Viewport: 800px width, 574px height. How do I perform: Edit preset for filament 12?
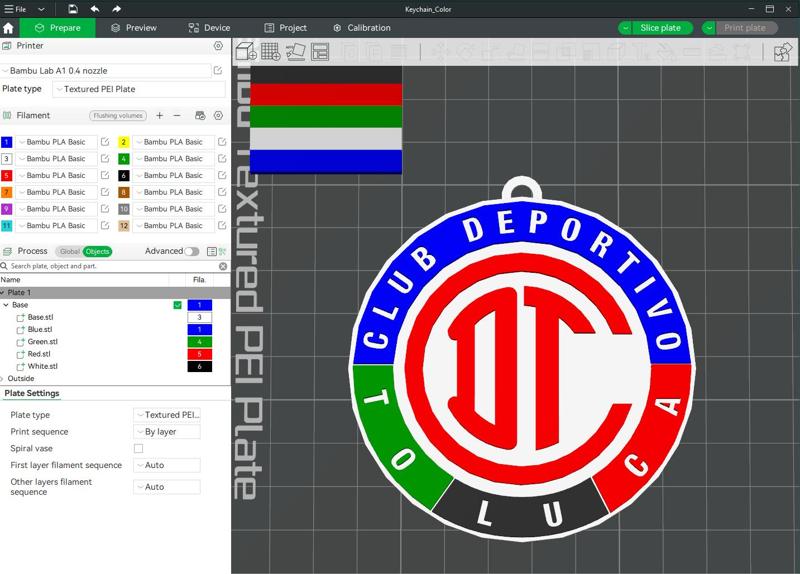222,226
